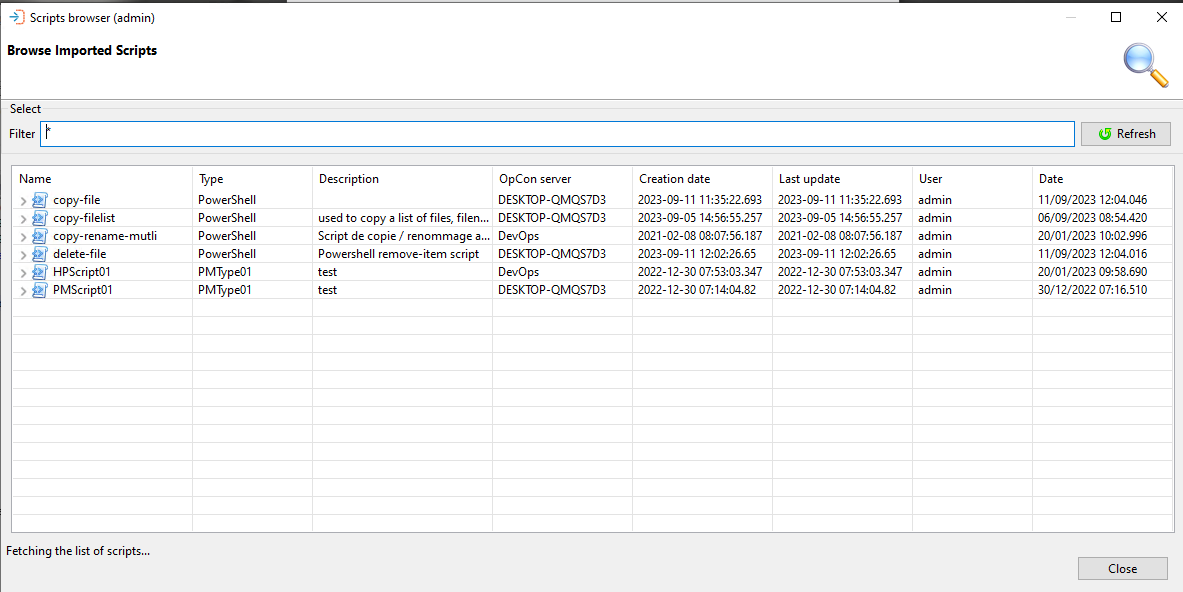Viewport: 1183px width, 592px height.
Task: Sort by the Last update column header
Action: point(843,179)
